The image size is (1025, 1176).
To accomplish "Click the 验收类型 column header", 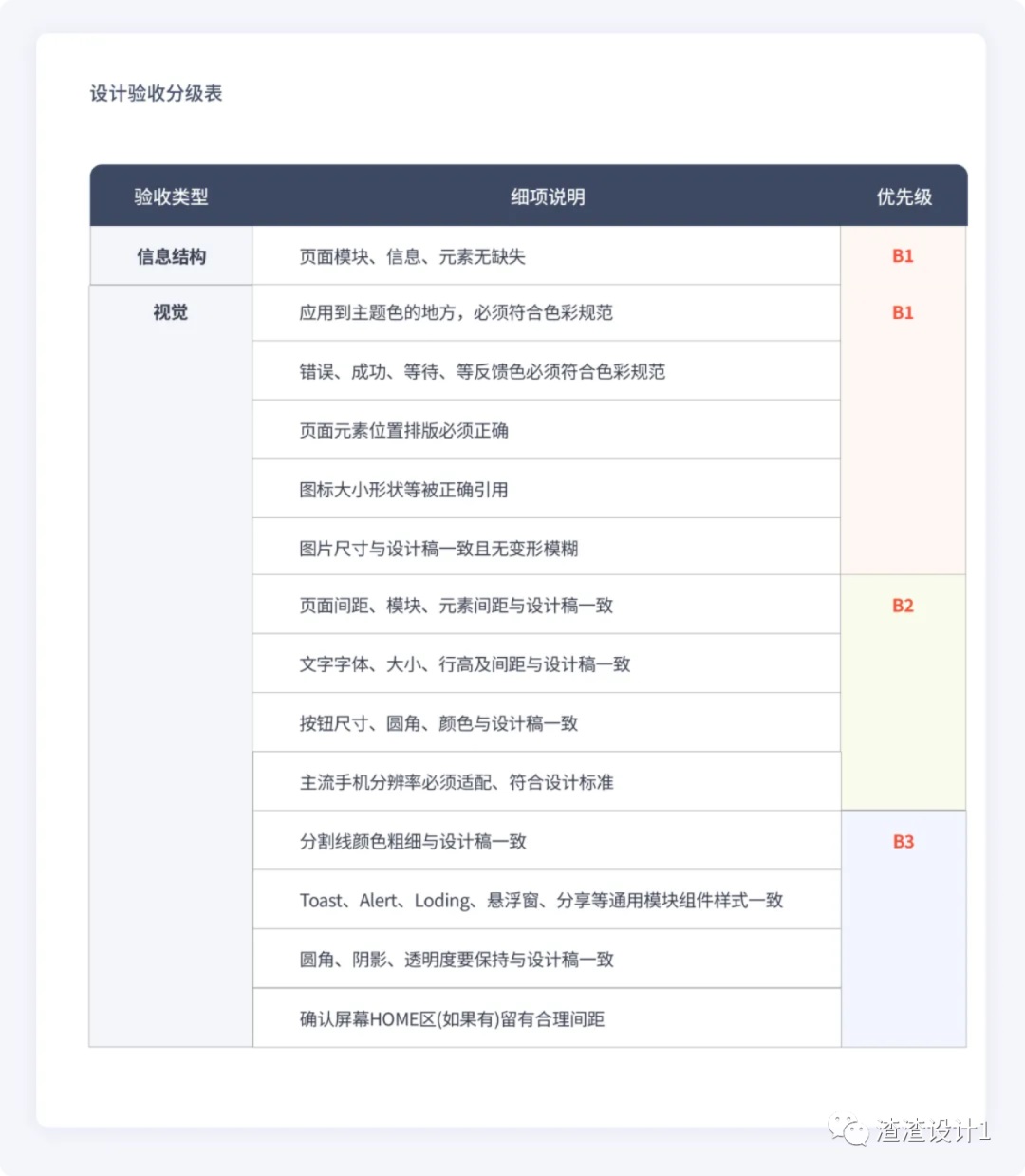I will click(x=169, y=196).
